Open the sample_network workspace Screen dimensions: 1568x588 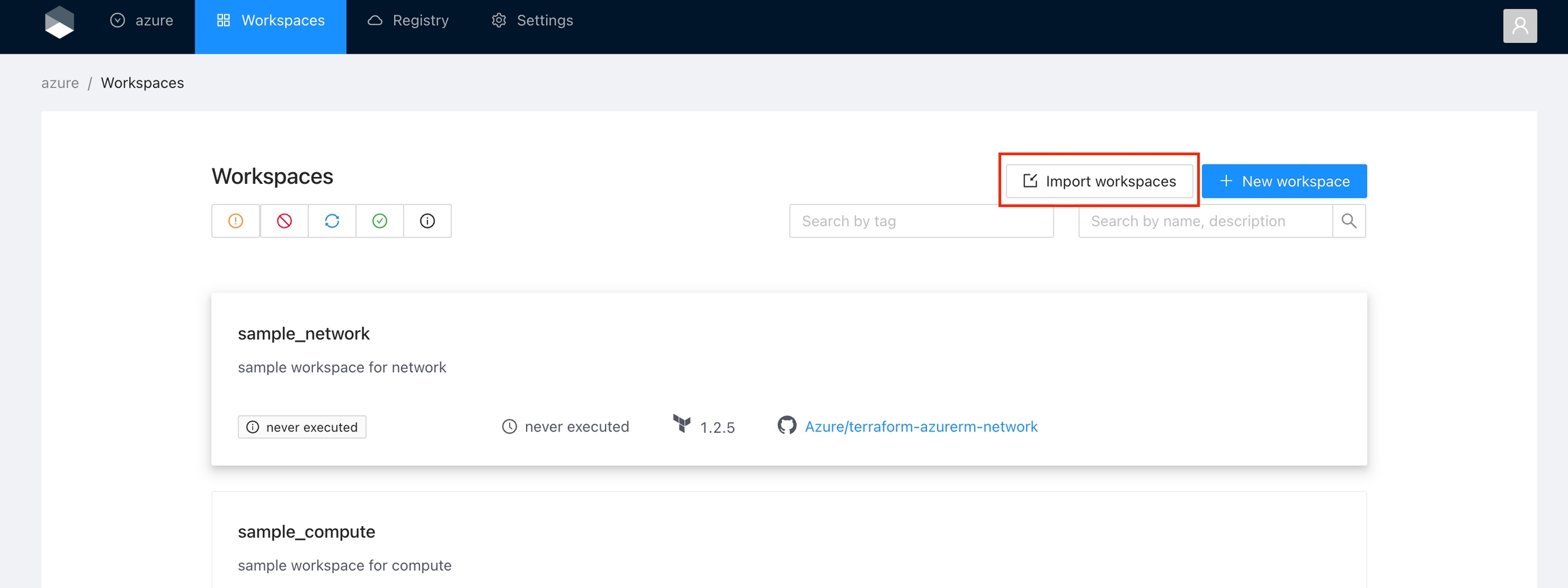click(x=304, y=333)
